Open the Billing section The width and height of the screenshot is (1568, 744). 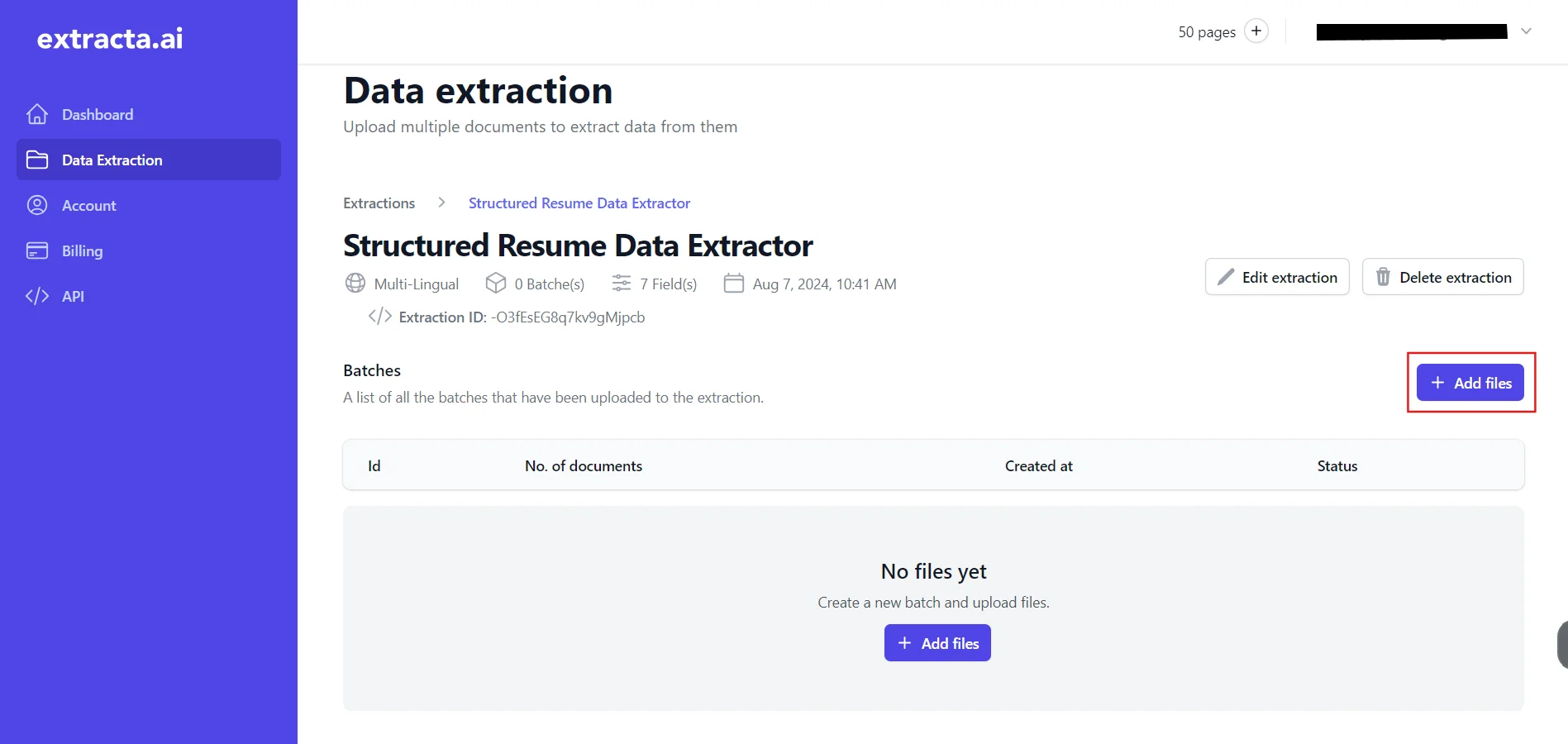point(149,250)
